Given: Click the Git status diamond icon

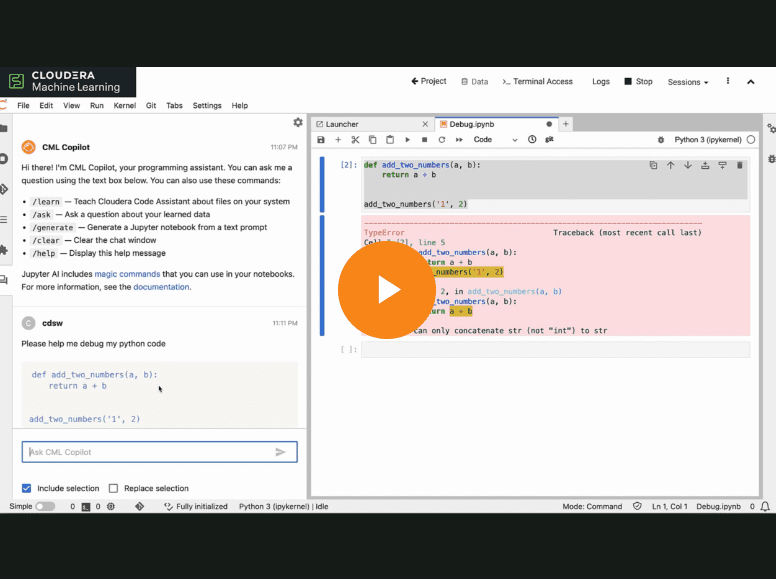Looking at the screenshot, I should [140, 506].
